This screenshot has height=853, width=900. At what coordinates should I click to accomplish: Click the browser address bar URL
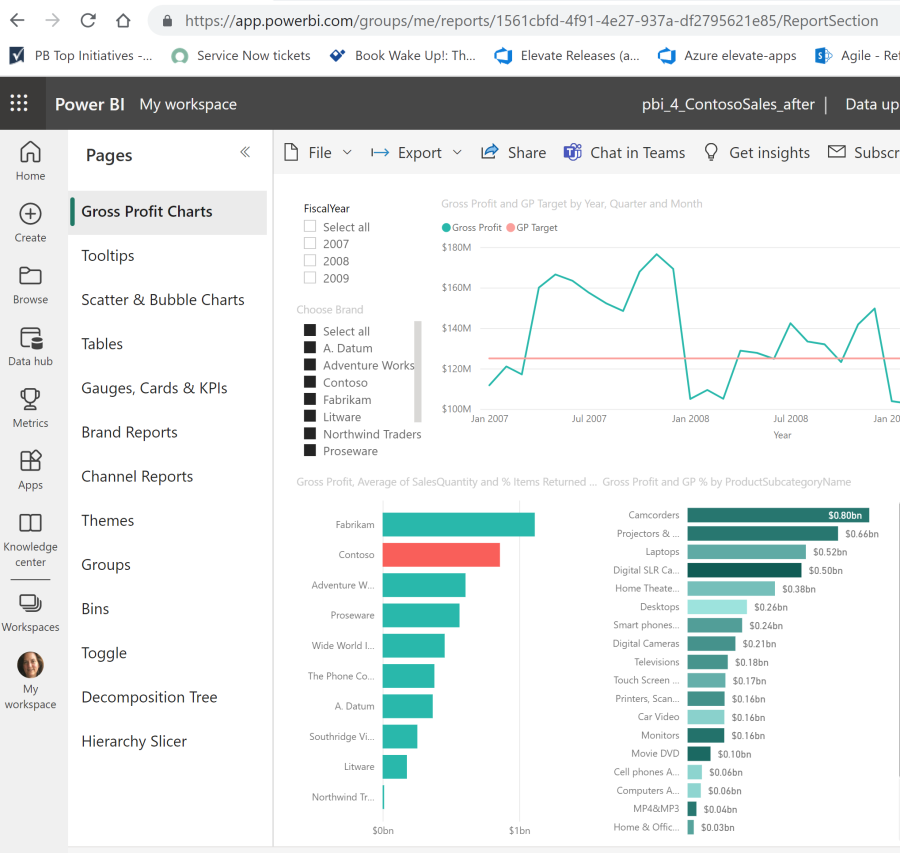click(531, 21)
